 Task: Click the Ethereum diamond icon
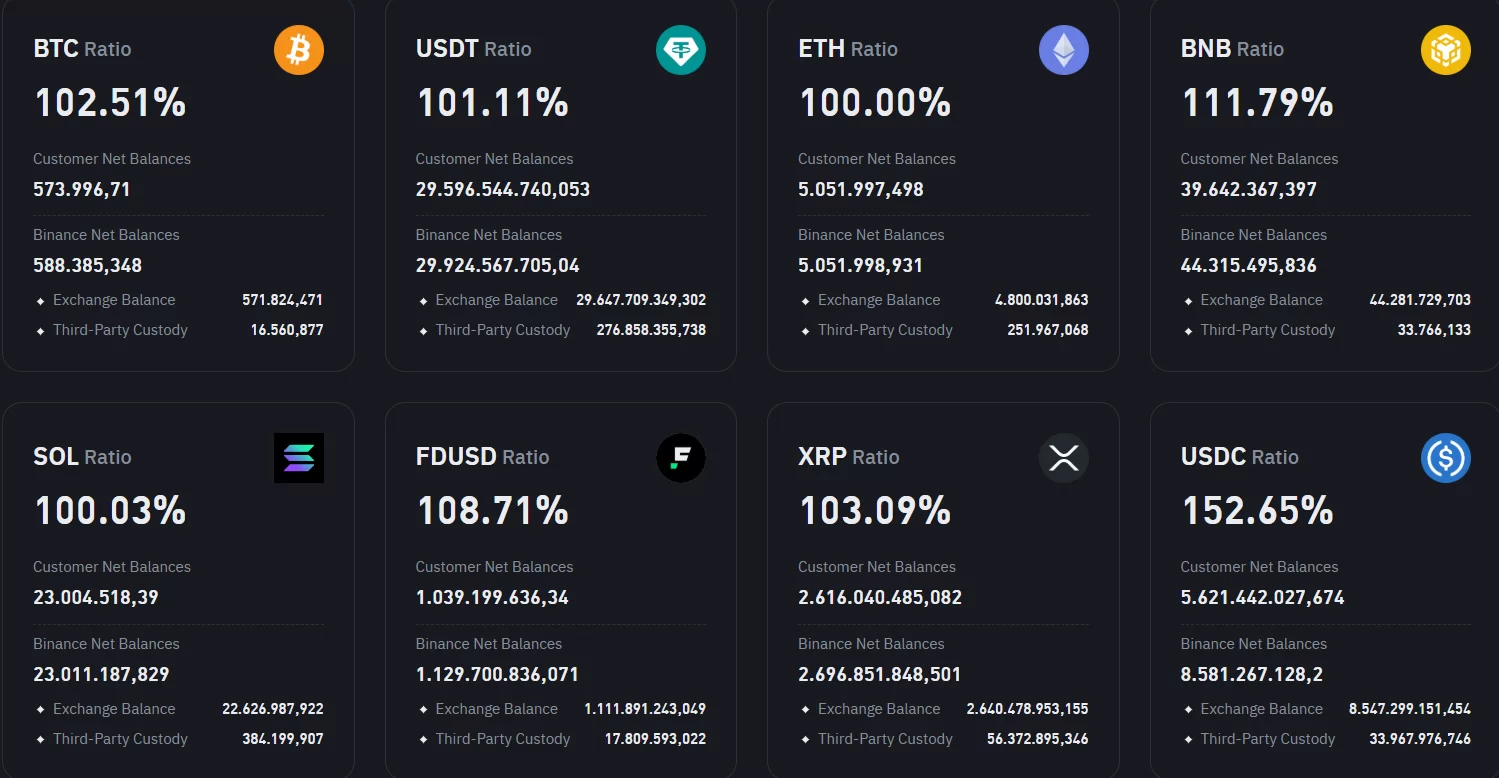1063,50
